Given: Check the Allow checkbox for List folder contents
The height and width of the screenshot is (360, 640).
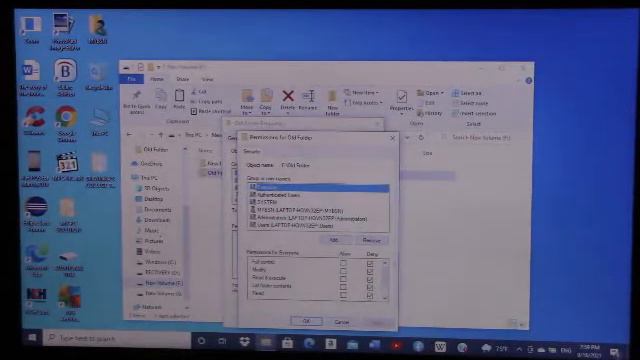Looking at the screenshot, I should 343,287.
